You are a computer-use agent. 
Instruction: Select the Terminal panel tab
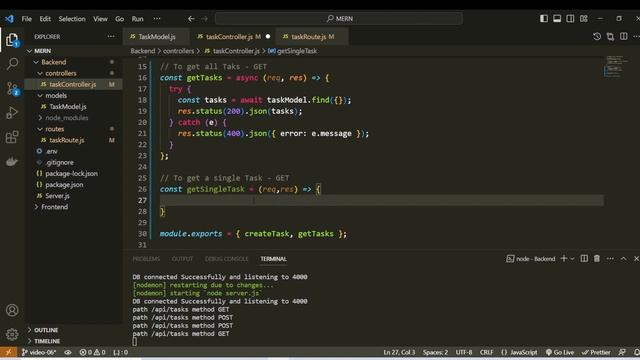click(273, 259)
